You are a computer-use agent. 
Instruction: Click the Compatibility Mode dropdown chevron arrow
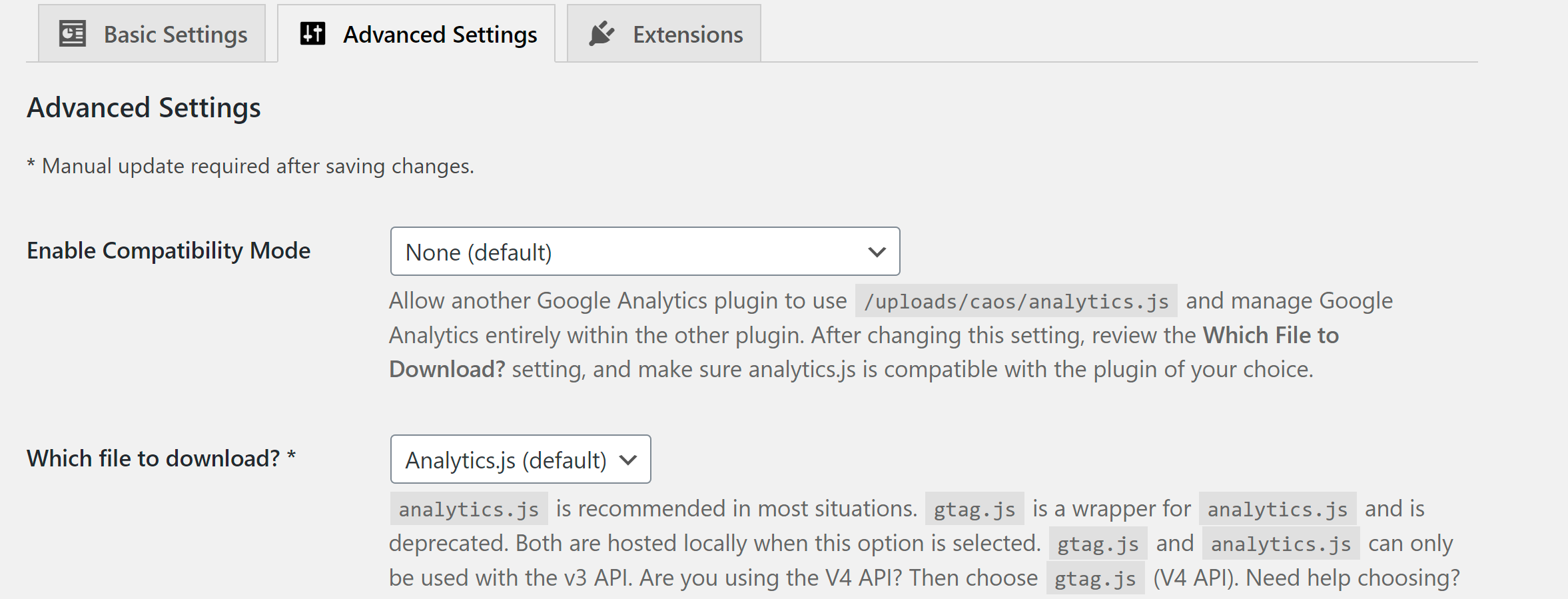[x=877, y=252]
